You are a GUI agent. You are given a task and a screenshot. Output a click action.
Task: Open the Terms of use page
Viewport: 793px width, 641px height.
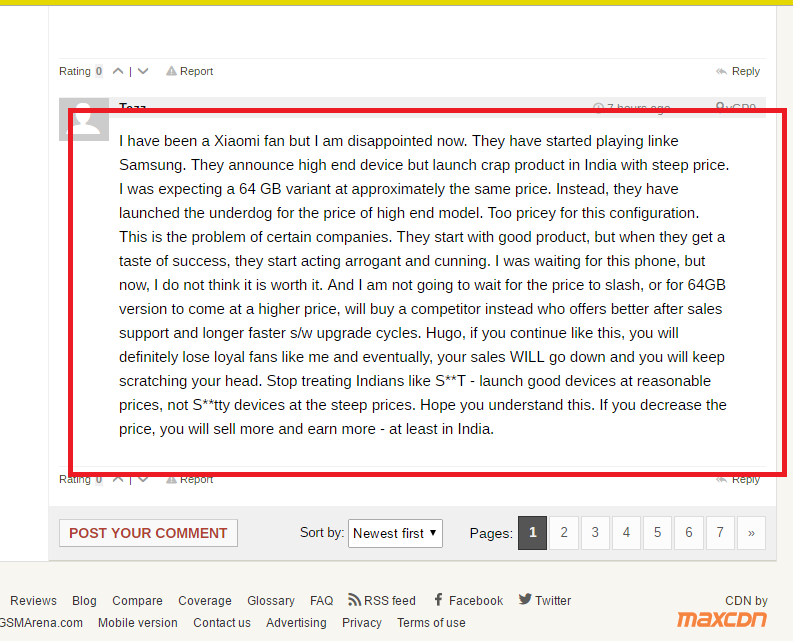click(x=431, y=622)
